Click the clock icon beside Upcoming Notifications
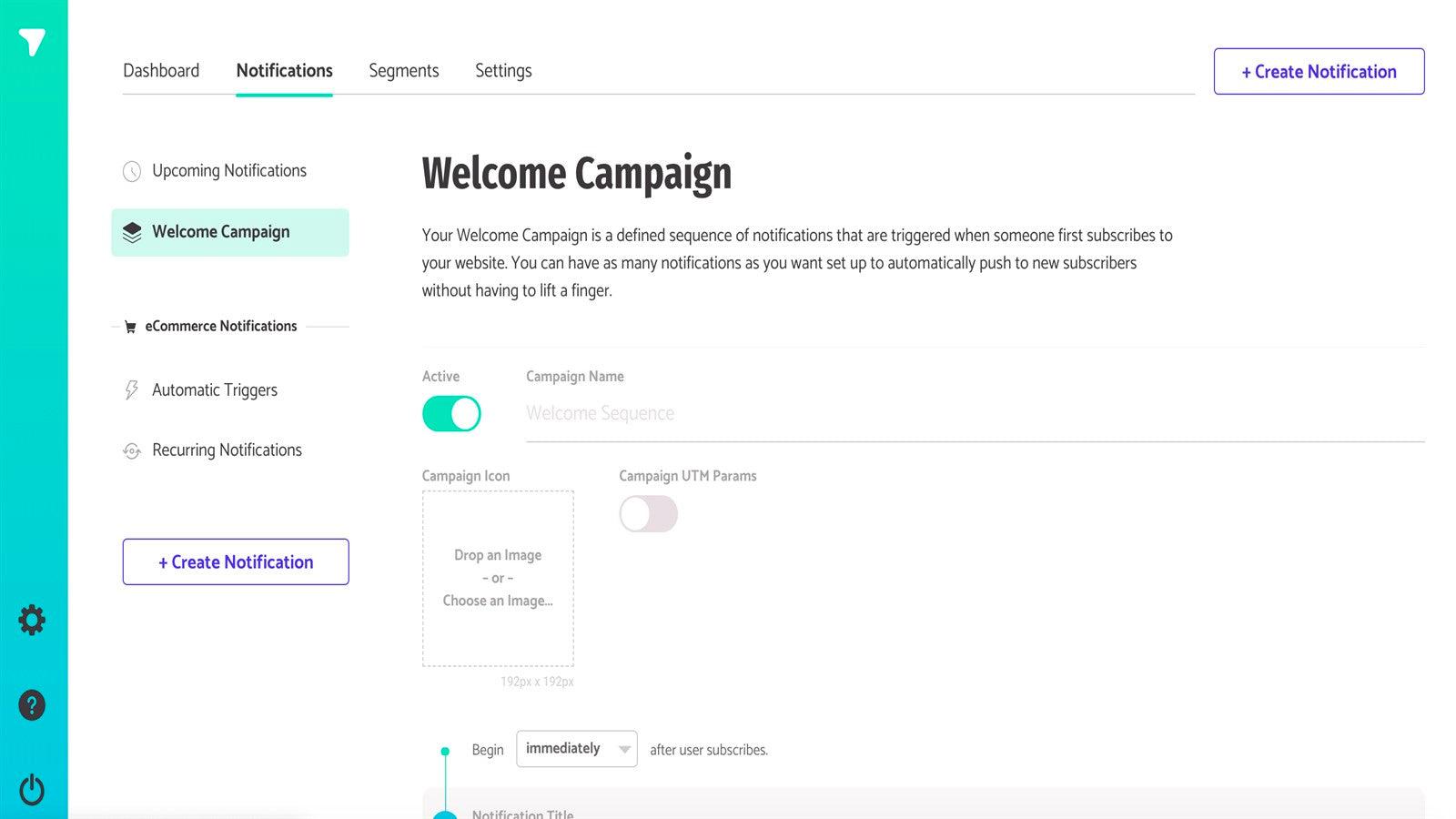 point(131,170)
